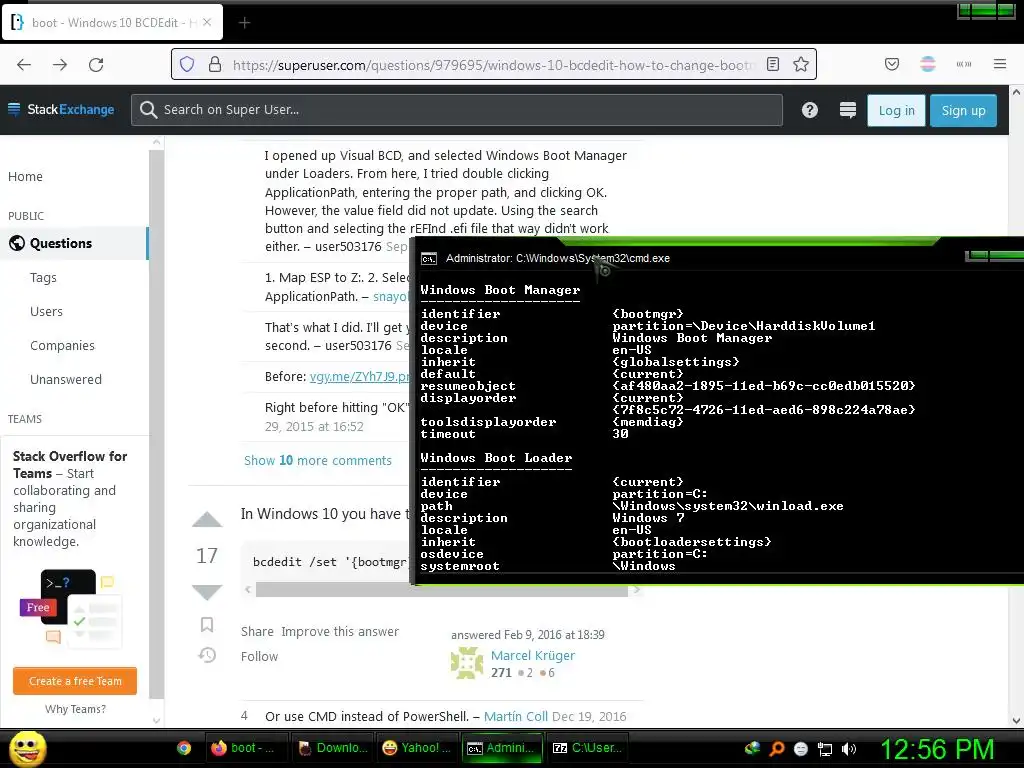This screenshot has height=768, width=1024.
Task: Open Tags in the left sidebar
Action: click(x=43, y=278)
